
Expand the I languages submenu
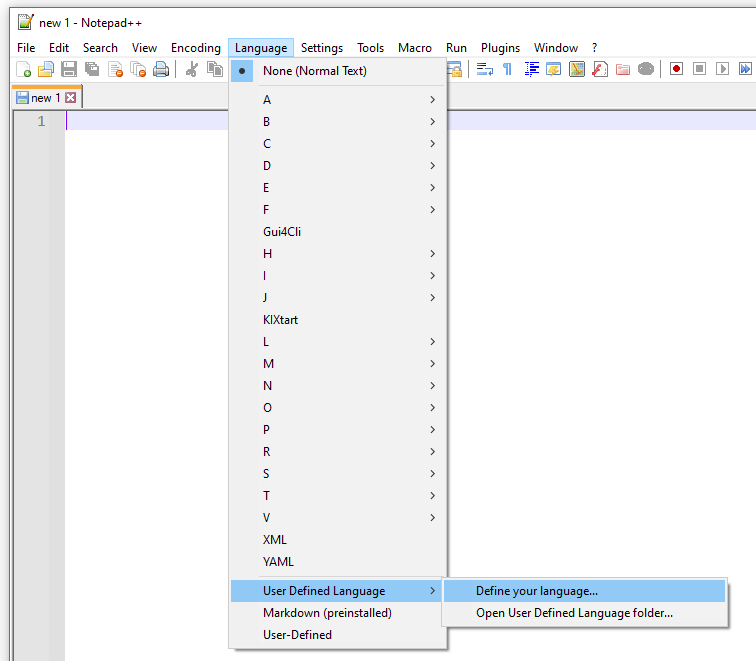point(338,276)
